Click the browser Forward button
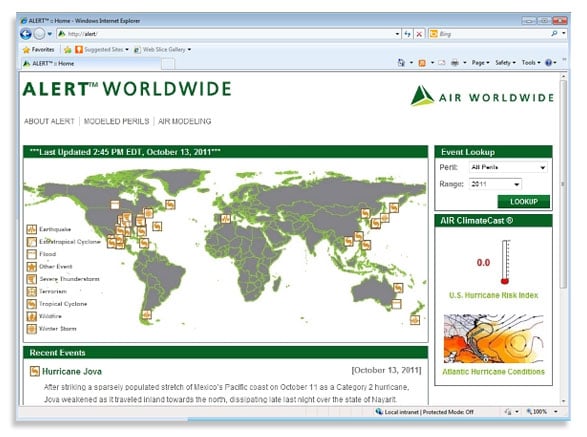587x437 pixels. pyautogui.click(x=39, y=34)
